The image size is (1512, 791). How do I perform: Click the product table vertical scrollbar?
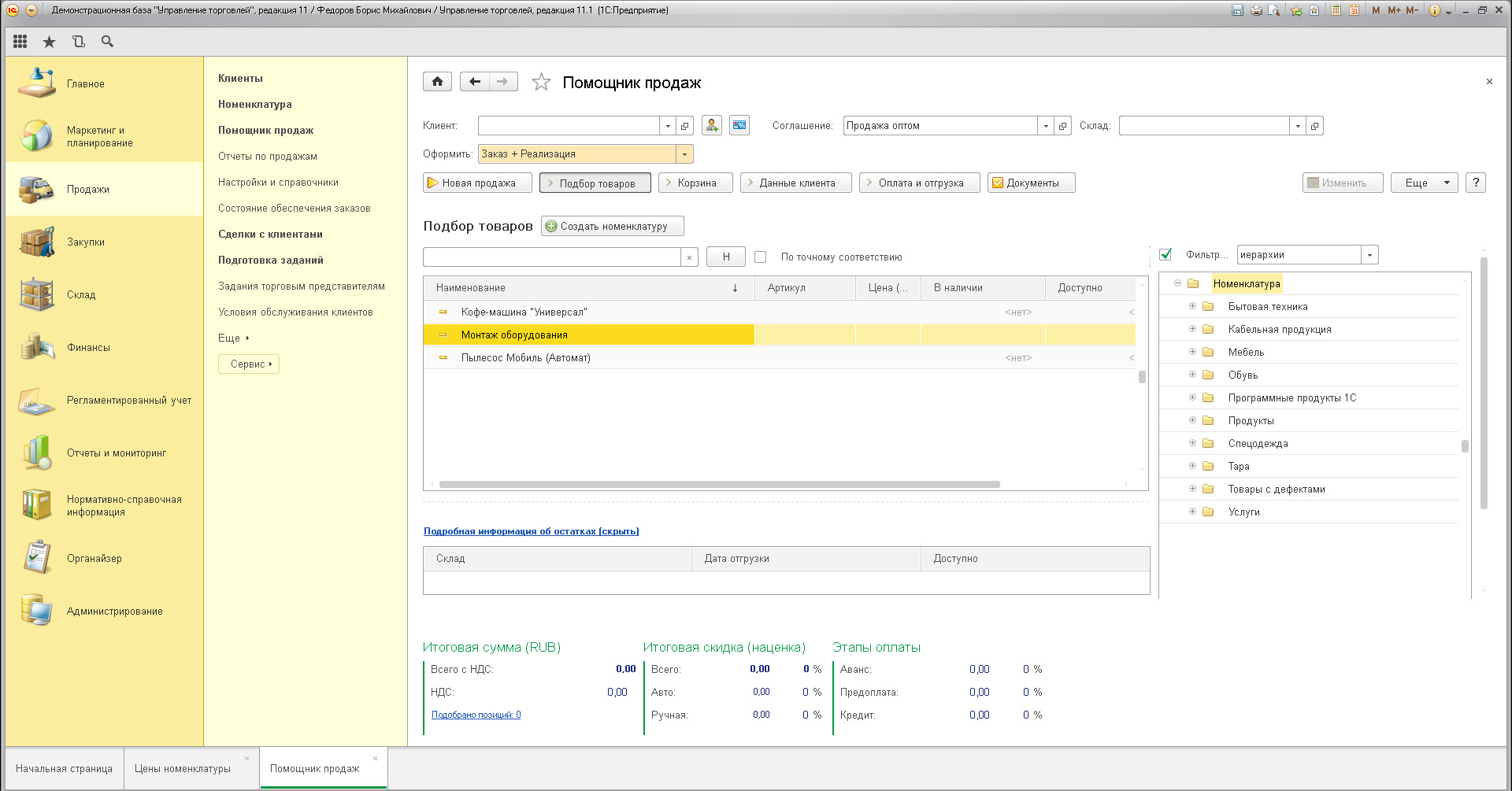coord(1142,377)
